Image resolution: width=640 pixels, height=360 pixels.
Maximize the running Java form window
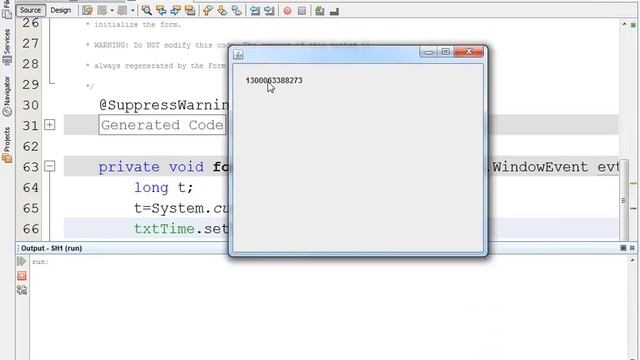(445, 52)
